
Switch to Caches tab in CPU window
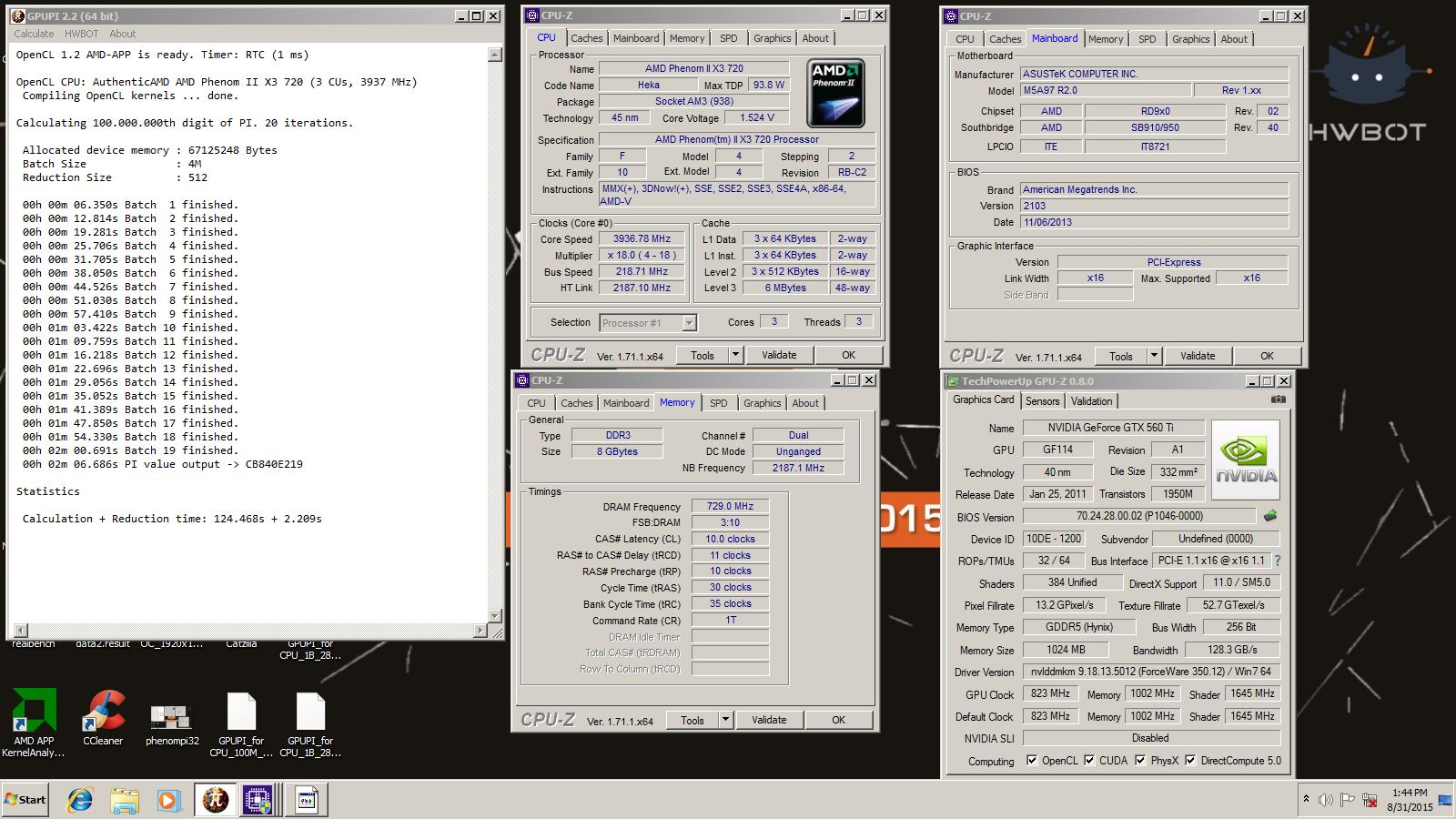(x=586, y=38)
